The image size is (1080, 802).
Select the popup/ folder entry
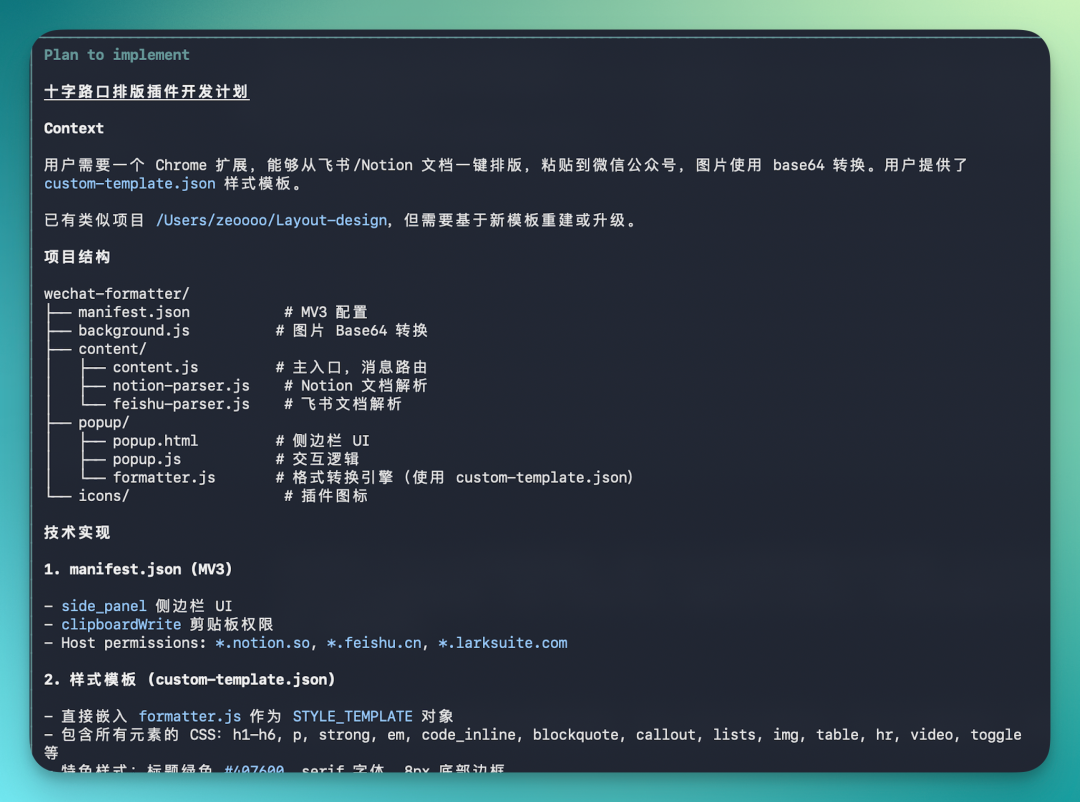point(104,422)
